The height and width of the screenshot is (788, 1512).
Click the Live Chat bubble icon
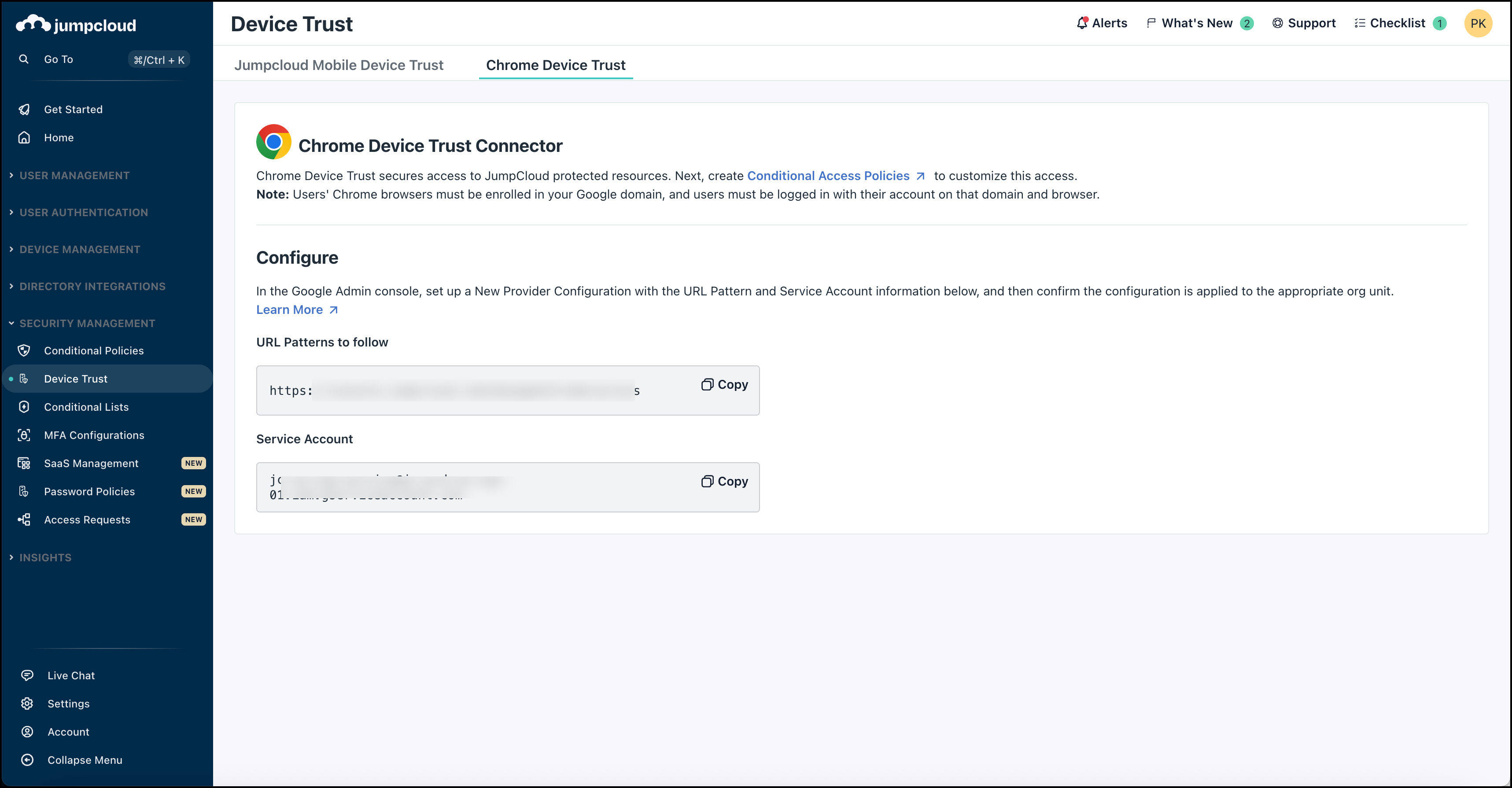[x=27, y=675]
